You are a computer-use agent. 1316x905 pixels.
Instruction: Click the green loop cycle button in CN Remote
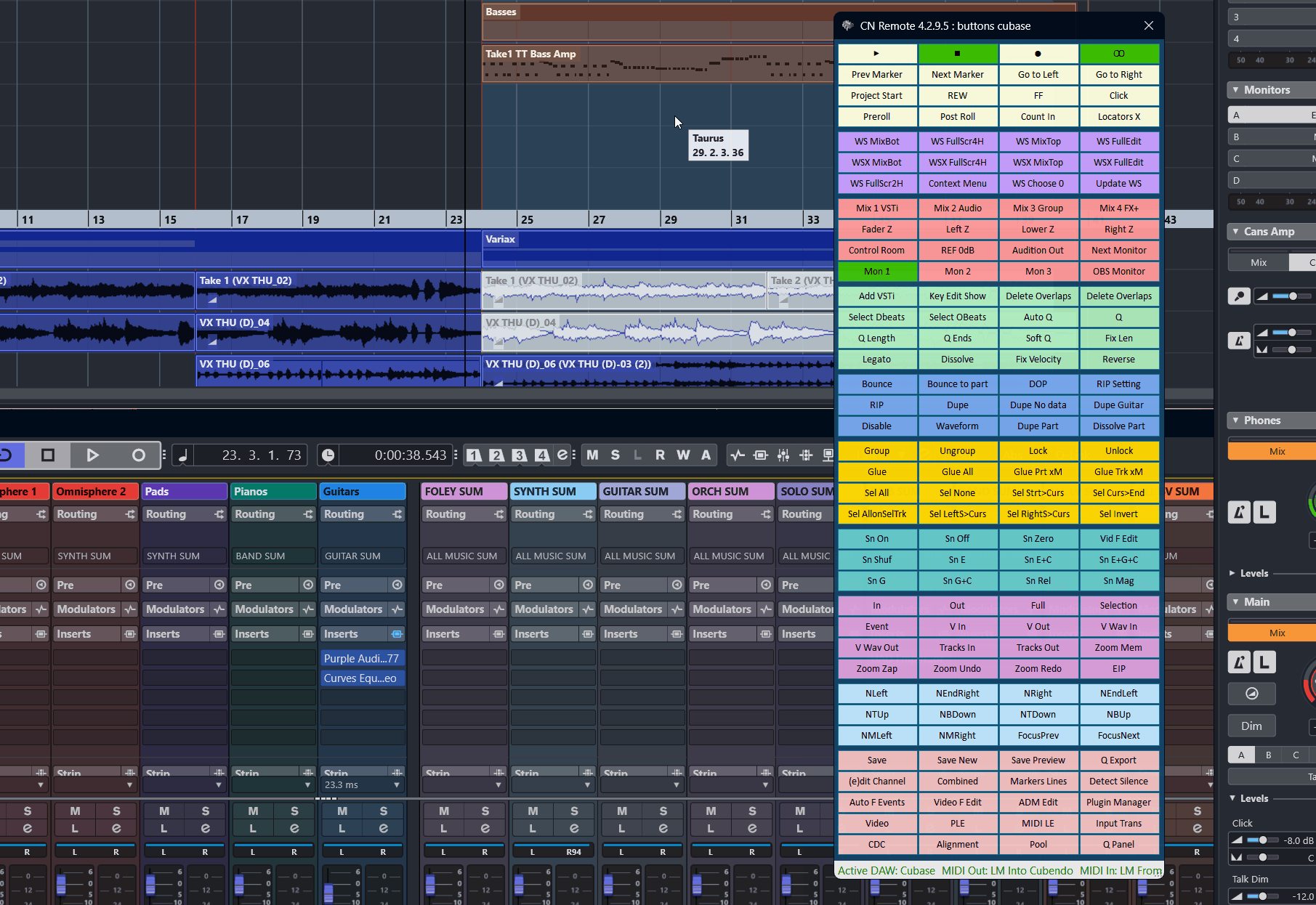(1119, 54)
